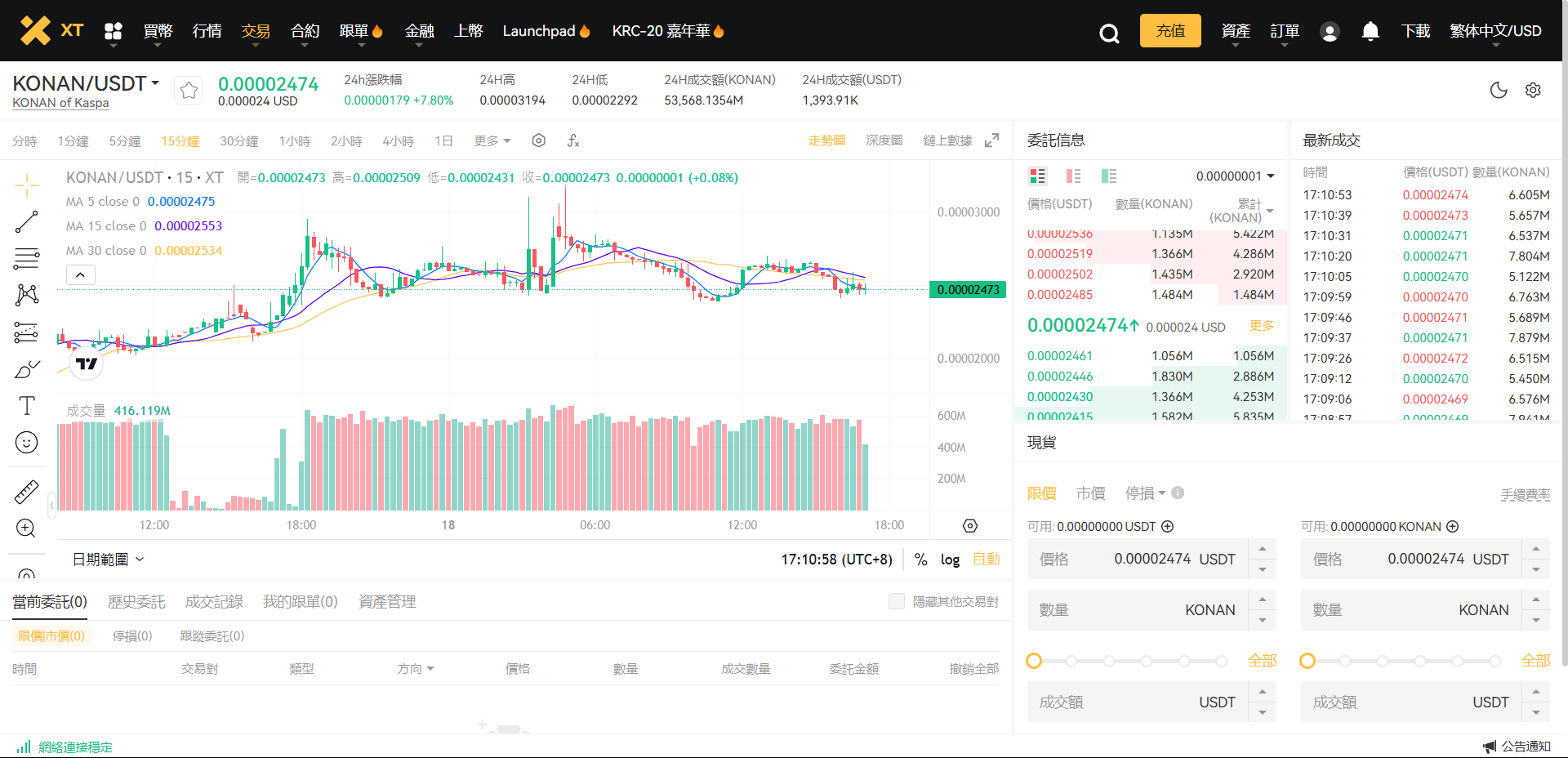Cancel all open orders
The height and width of the screenshot is (758, 1568).
coord(974,669)
